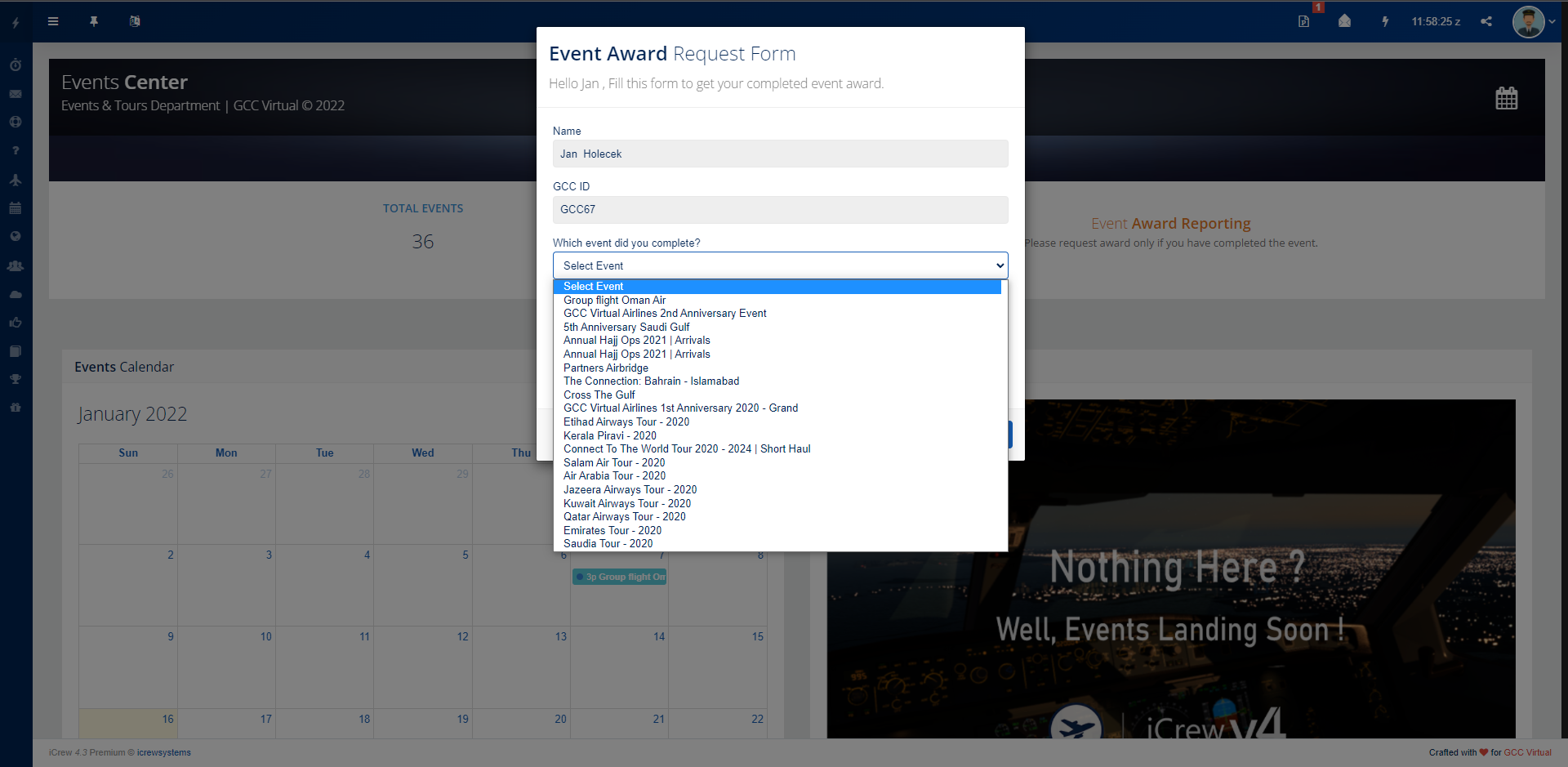Select 'The Connection: Bahrain - Islamabad' option
The image size is (1568, 767).
click(777, 381)
